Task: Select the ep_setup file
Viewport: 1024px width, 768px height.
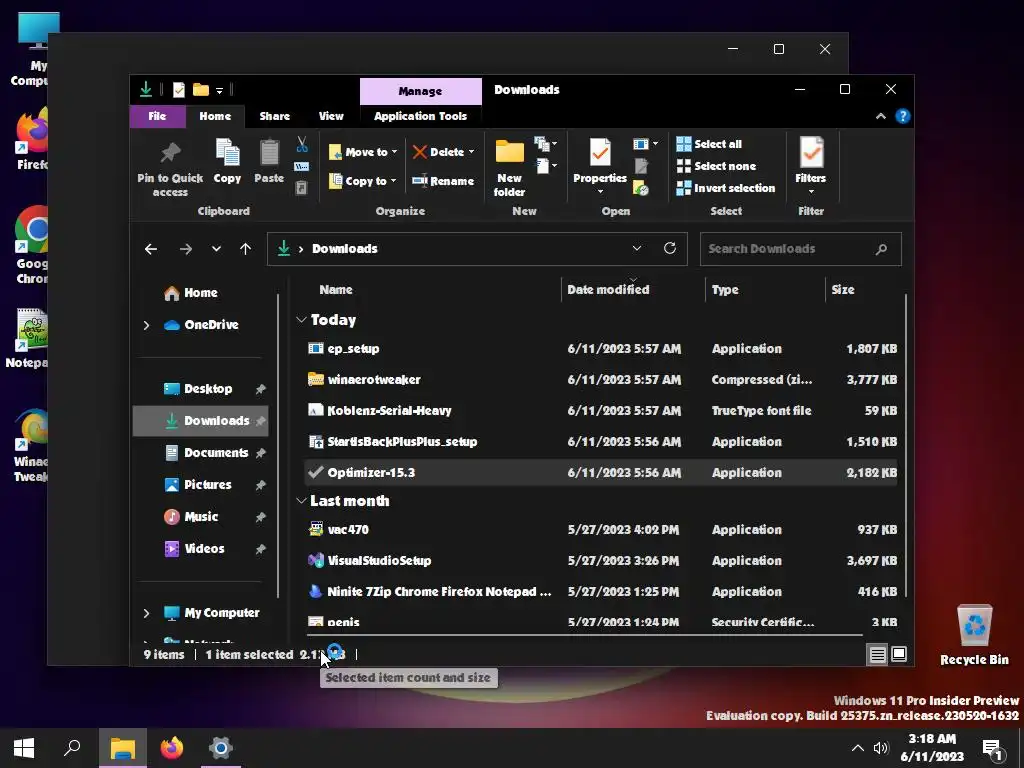Action: point(601,349)
